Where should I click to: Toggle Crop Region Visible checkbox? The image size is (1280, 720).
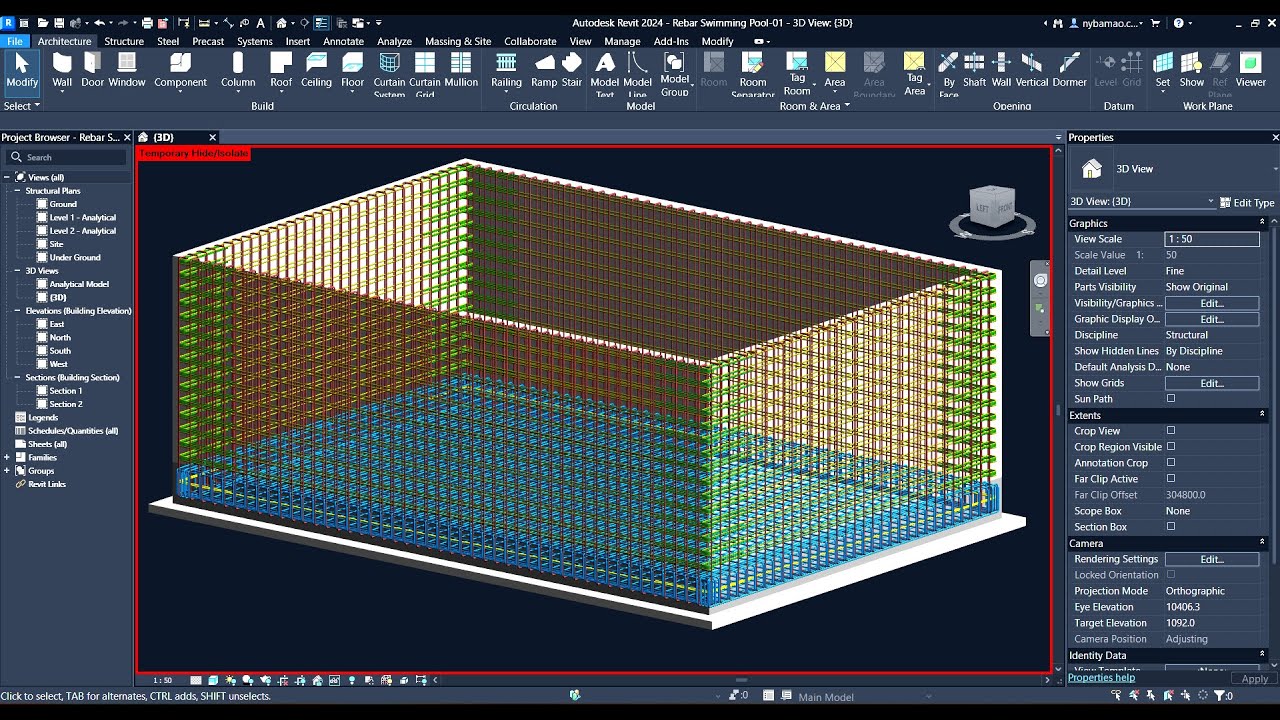1171,447
